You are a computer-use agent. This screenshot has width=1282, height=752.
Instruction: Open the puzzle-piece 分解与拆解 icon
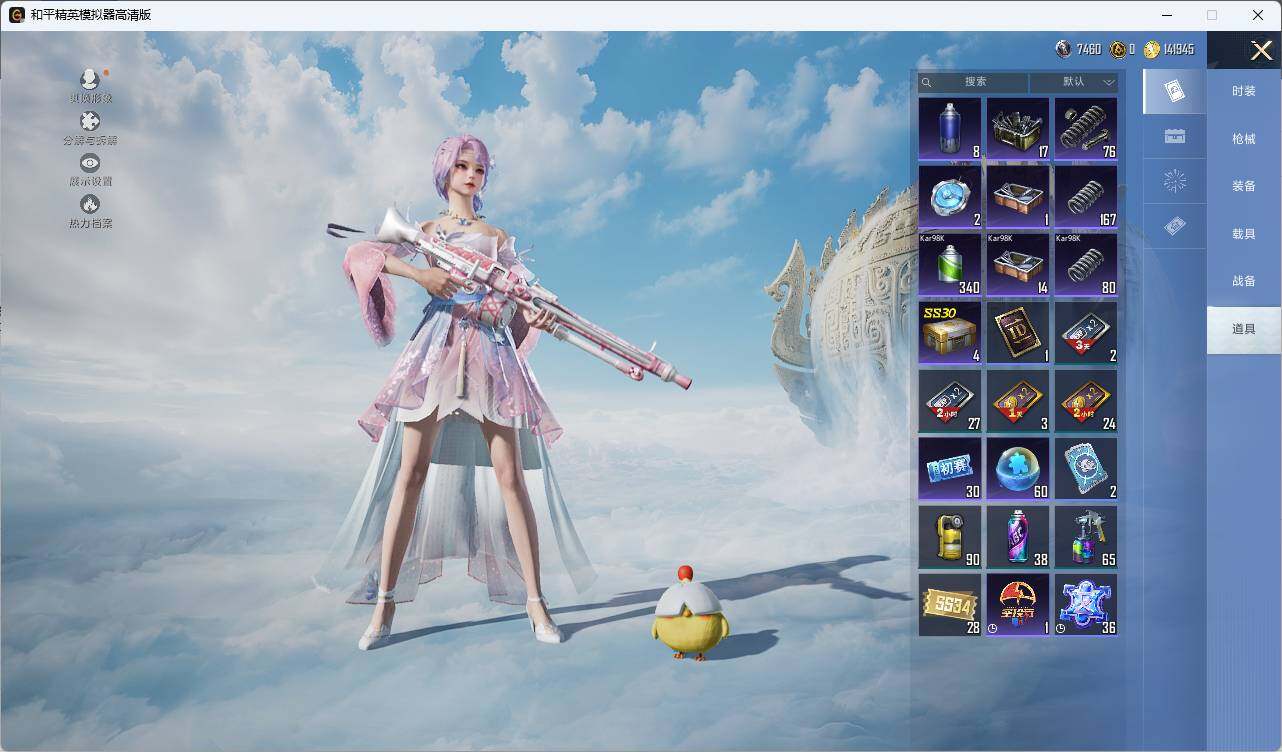(x=90, y=121)
